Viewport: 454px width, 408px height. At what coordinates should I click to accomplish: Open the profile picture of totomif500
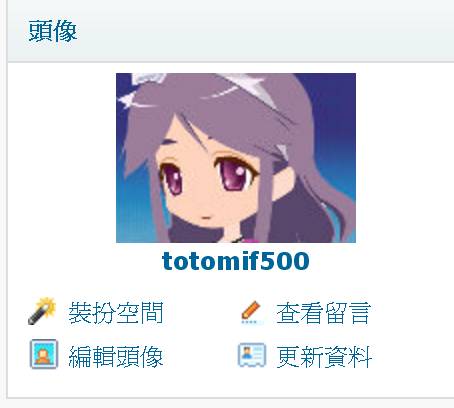coord(236,158)
